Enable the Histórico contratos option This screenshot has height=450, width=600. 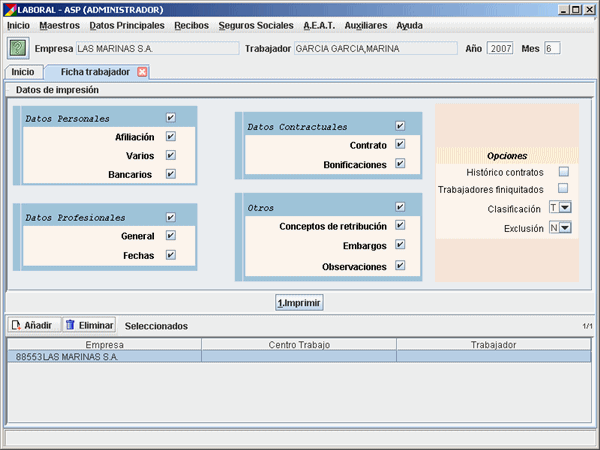[x=563, y=171]
